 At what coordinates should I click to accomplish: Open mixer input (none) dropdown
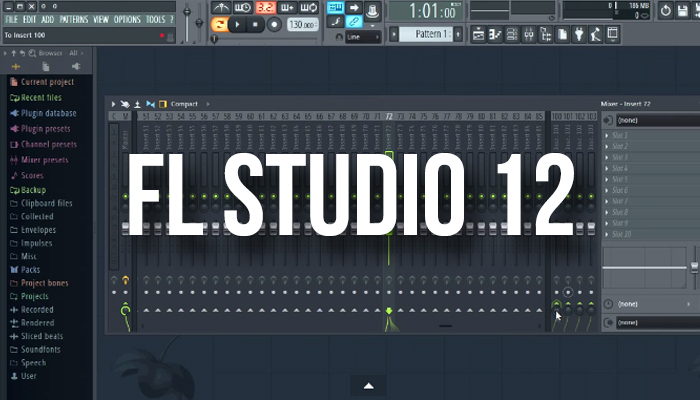(658, 121)
